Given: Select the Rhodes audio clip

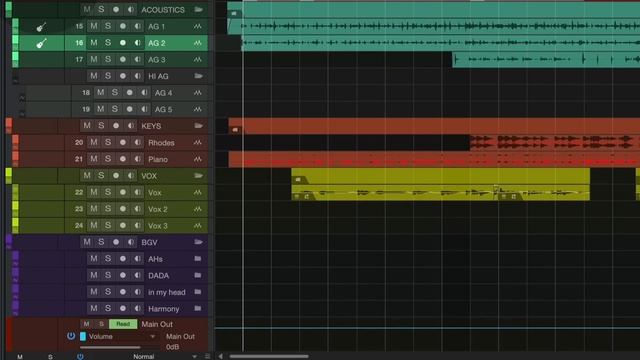Looking at the screenshot, I should (x=555, y=142).
